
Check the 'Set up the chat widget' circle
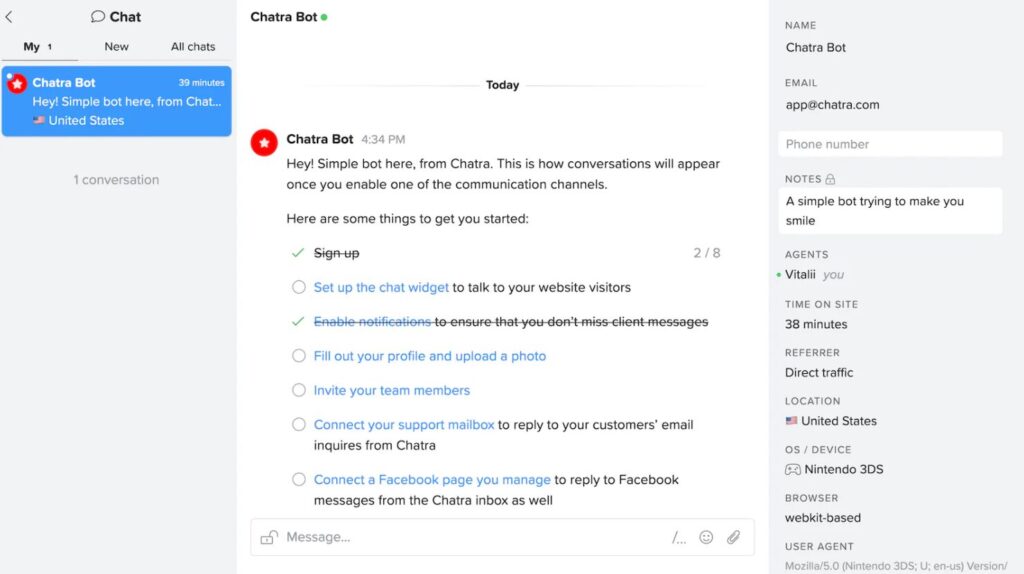298,287
